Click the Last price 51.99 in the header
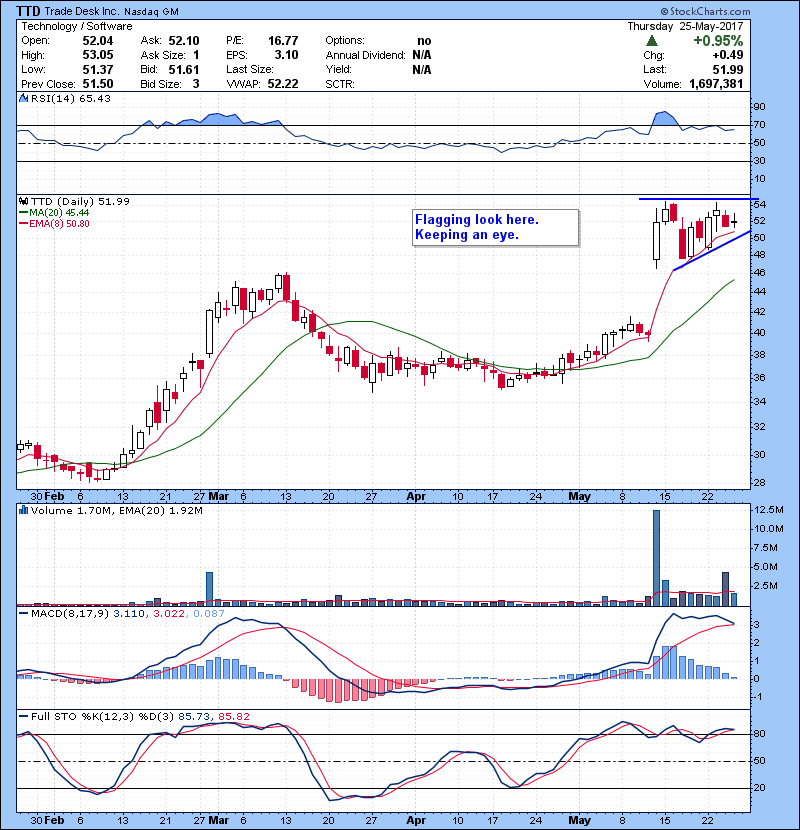The height and width of the screenshot is (830, 800). tap(727, 69)
